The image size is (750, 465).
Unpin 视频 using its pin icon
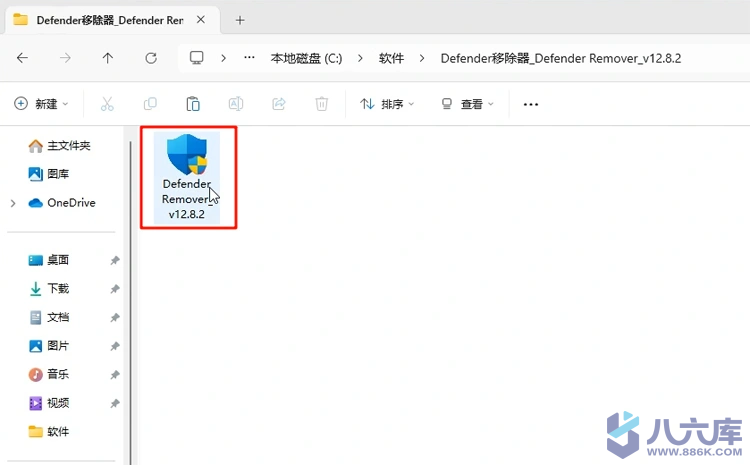[x=115, y=403]
